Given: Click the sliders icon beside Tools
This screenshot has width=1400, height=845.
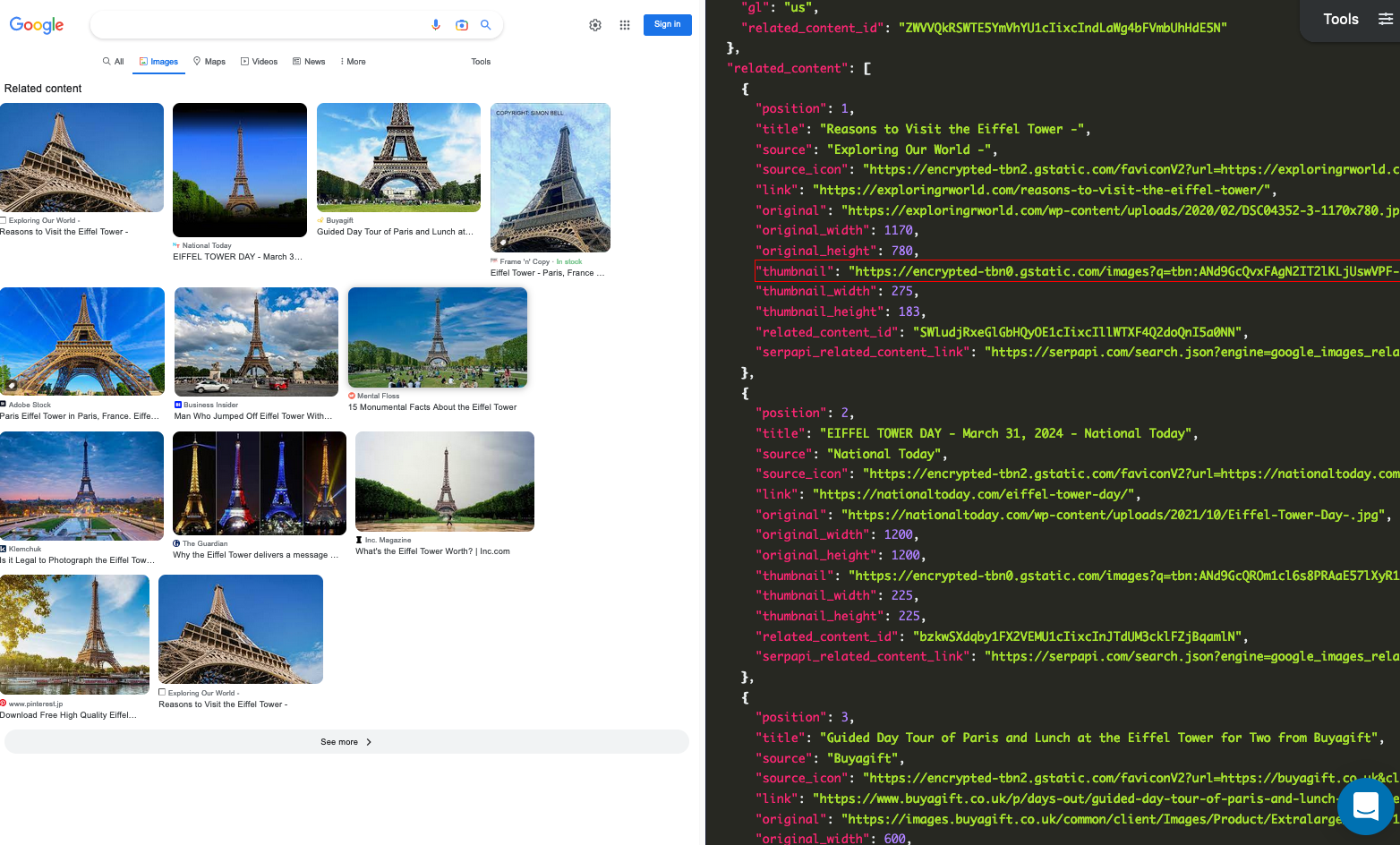Looking at the screenshot, I should point(1386,19).
